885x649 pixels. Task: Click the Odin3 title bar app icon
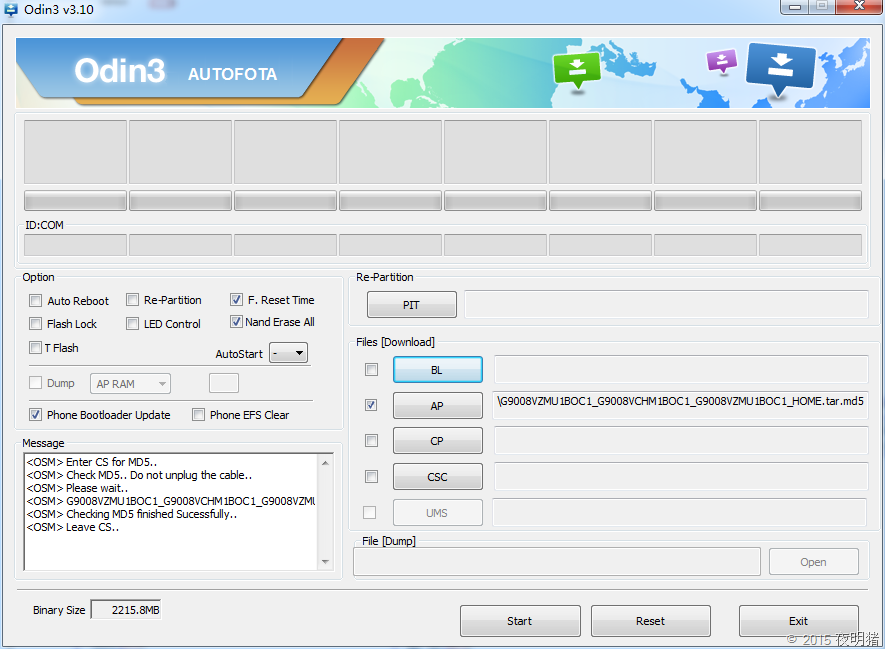(x=11, y=8)
